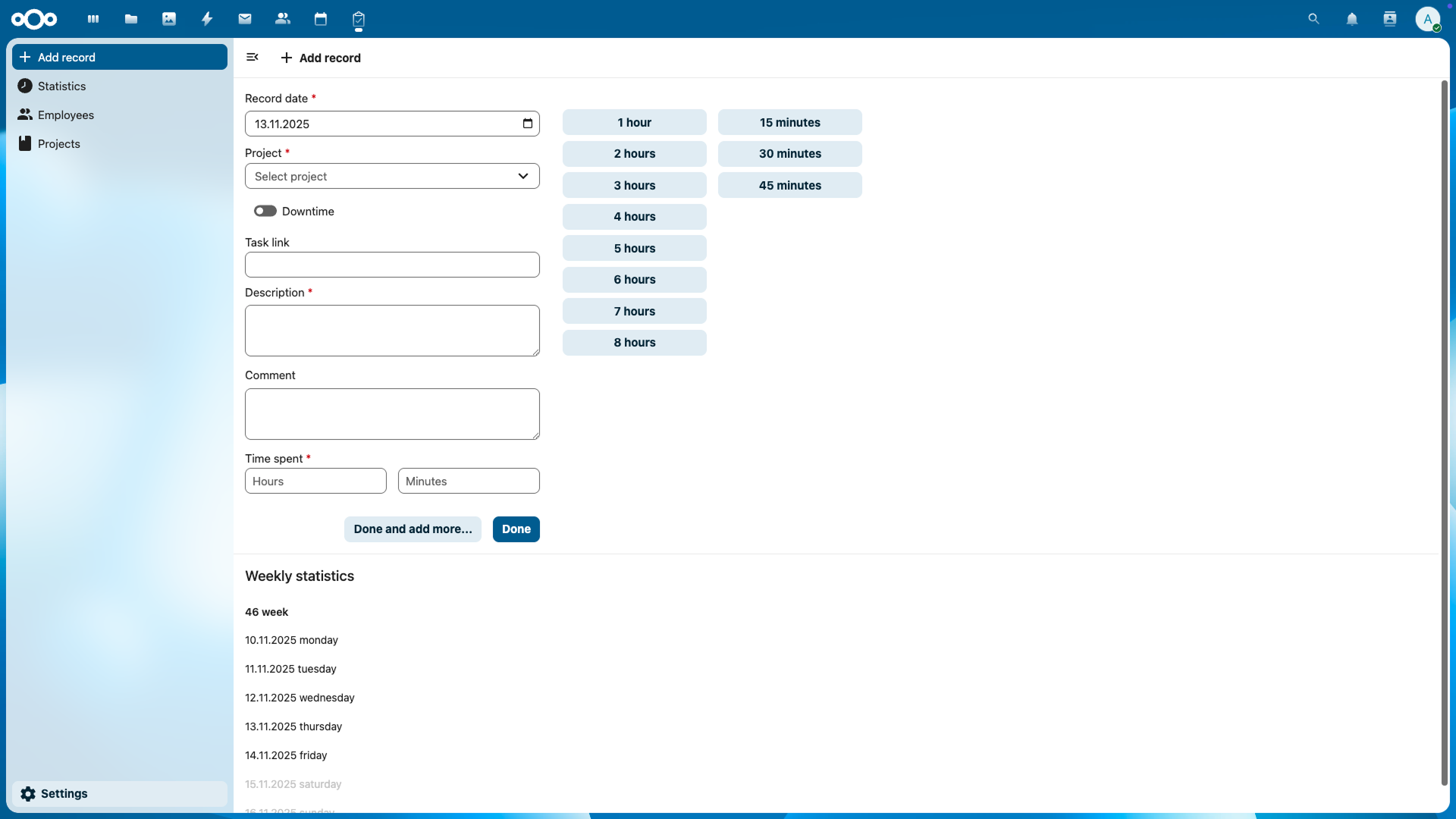Open the notifications bell

click(x=1352, y=19)
